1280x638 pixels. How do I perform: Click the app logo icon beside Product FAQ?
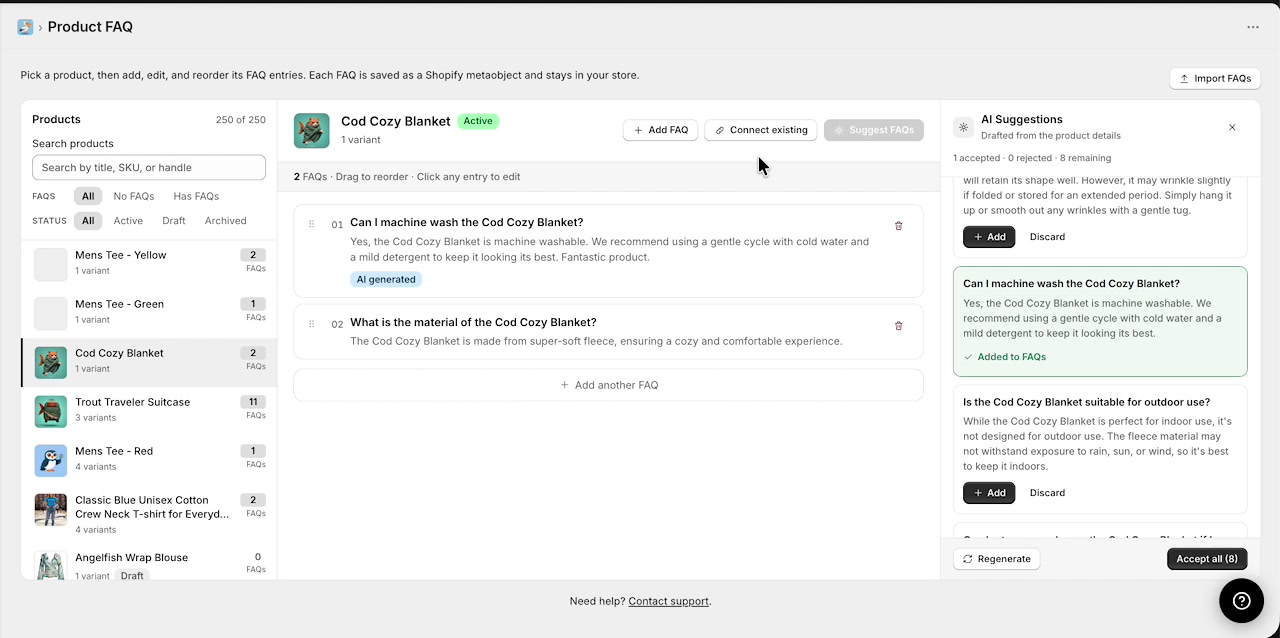pyautogui.click(x=25, y=27)
